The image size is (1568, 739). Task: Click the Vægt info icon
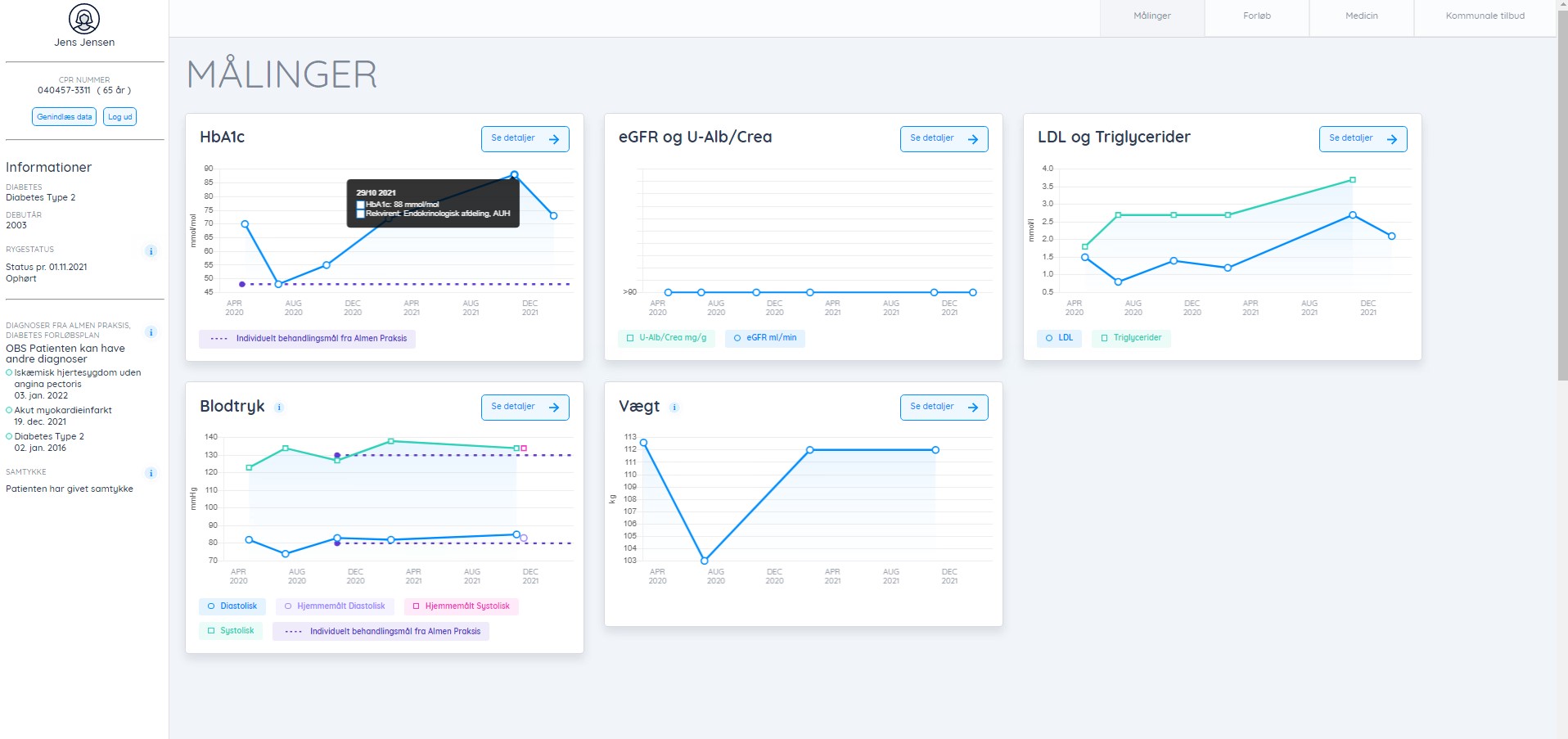(674, 408)
